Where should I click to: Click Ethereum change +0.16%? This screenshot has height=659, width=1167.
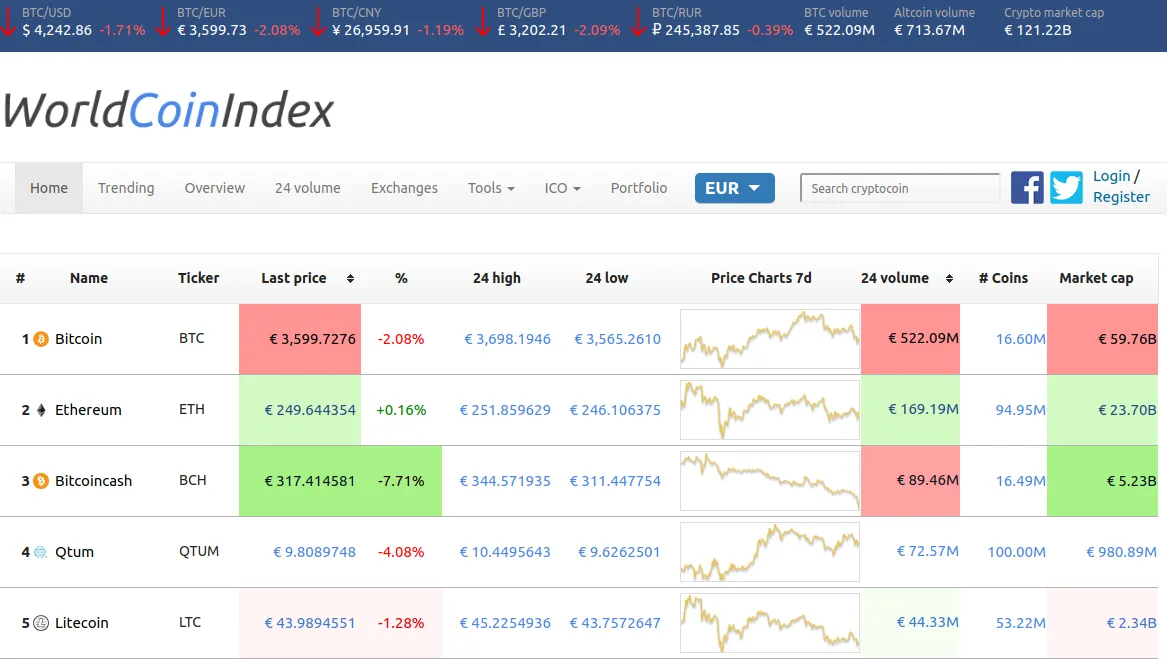(x=401, y=410)
